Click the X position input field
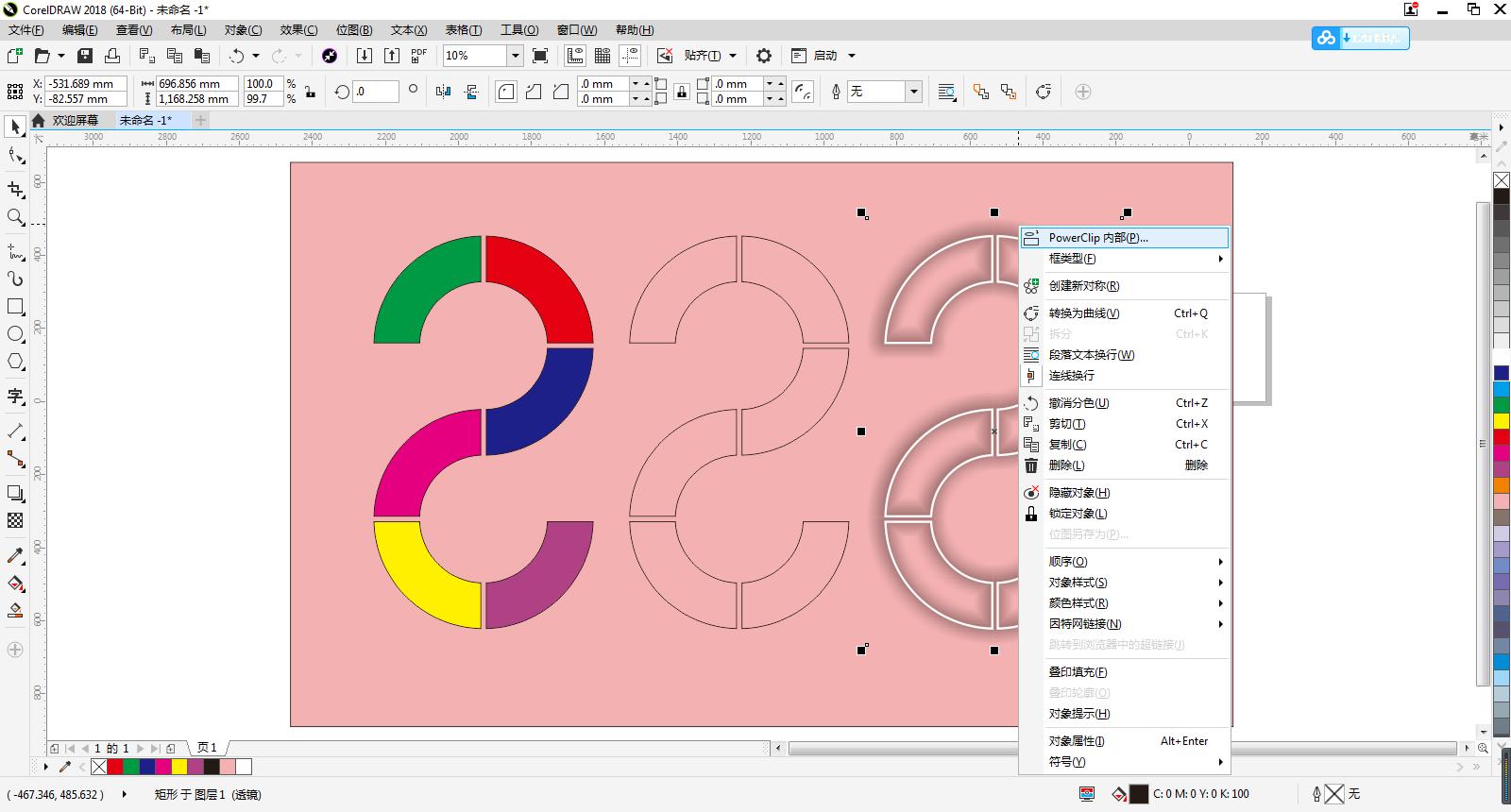The image size is (1511, 812). point(85,84)
